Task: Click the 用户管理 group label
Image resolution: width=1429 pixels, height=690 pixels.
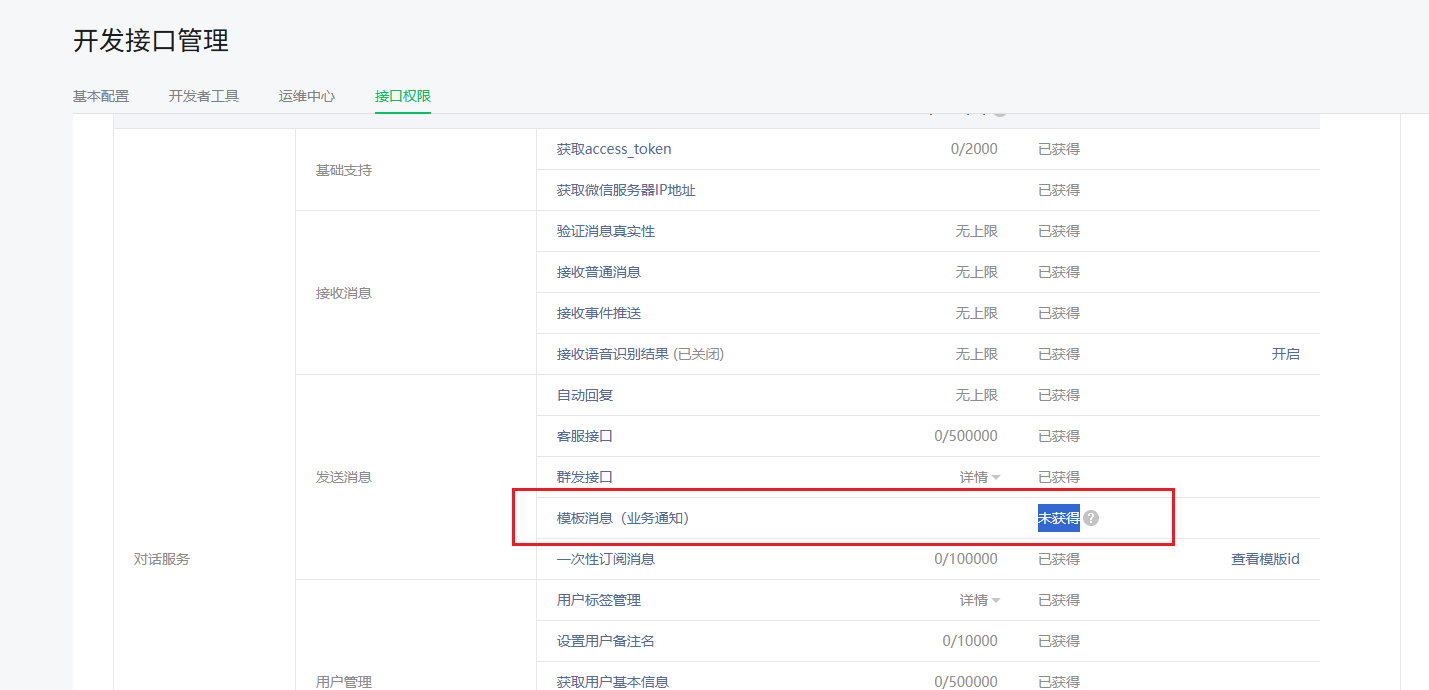Action: 344,682
